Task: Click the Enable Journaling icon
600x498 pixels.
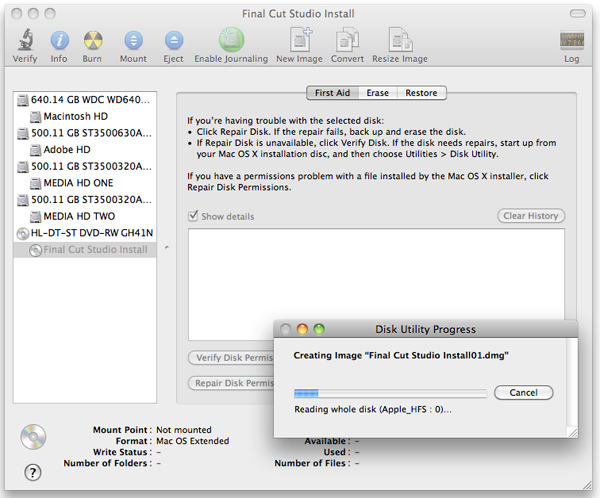Action: pos(232,39)
